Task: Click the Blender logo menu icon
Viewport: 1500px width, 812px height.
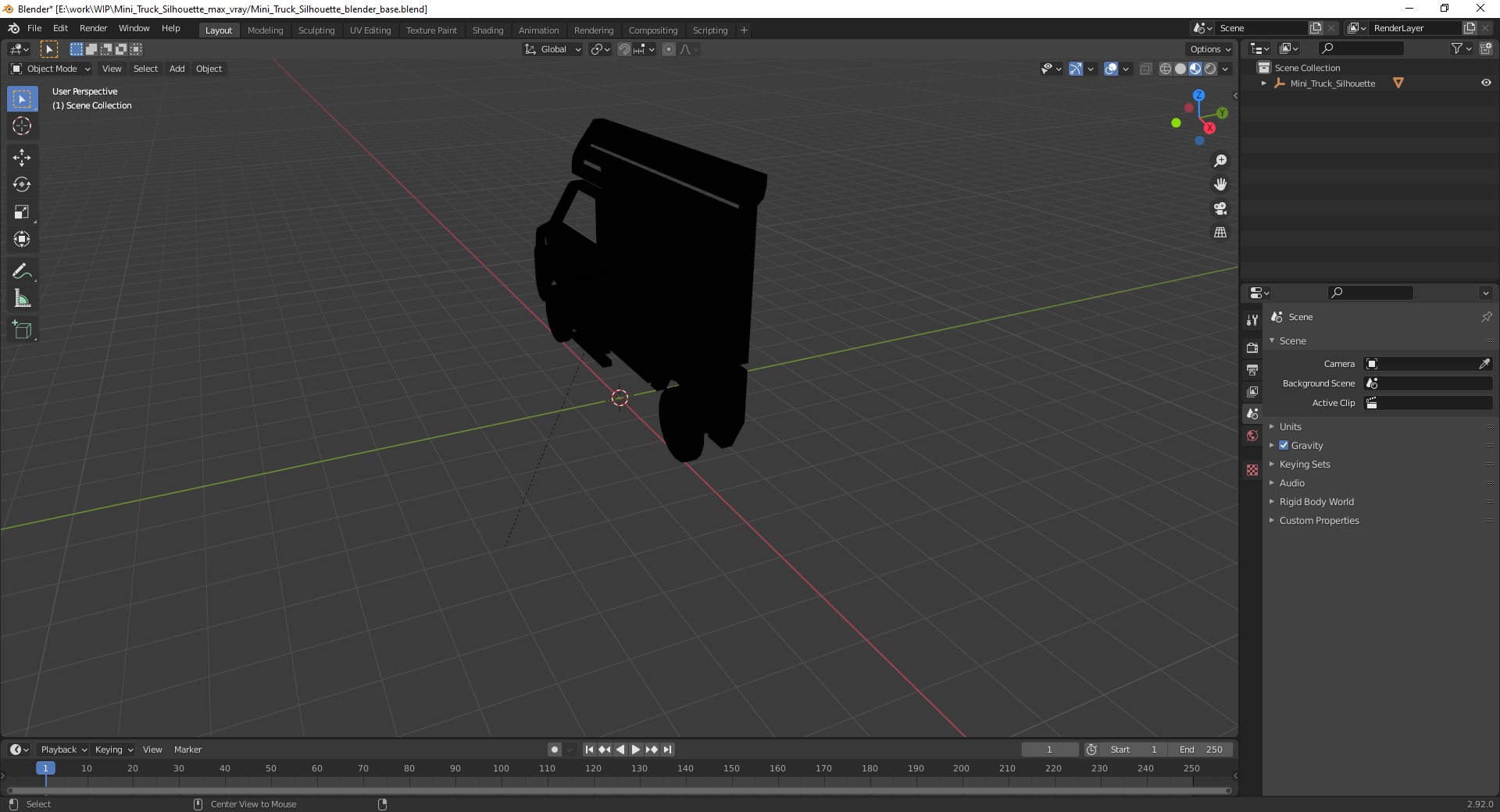Action: (13, 28)
